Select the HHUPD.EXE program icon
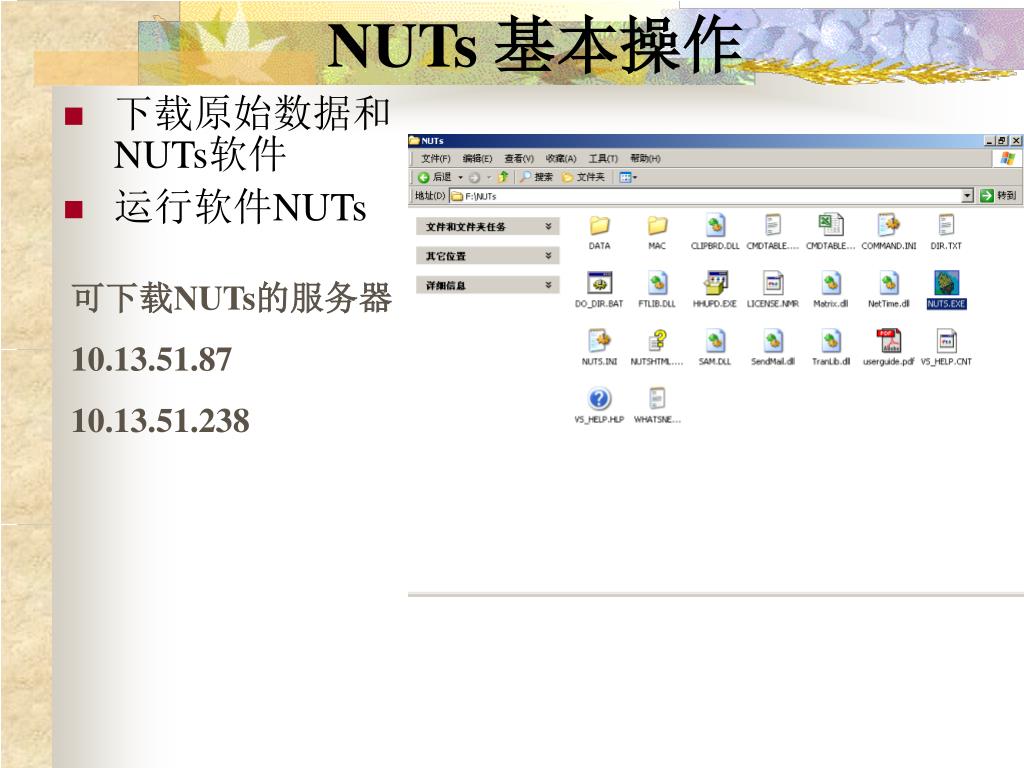Screen dimensions: 1024x768 click(715, 283)
